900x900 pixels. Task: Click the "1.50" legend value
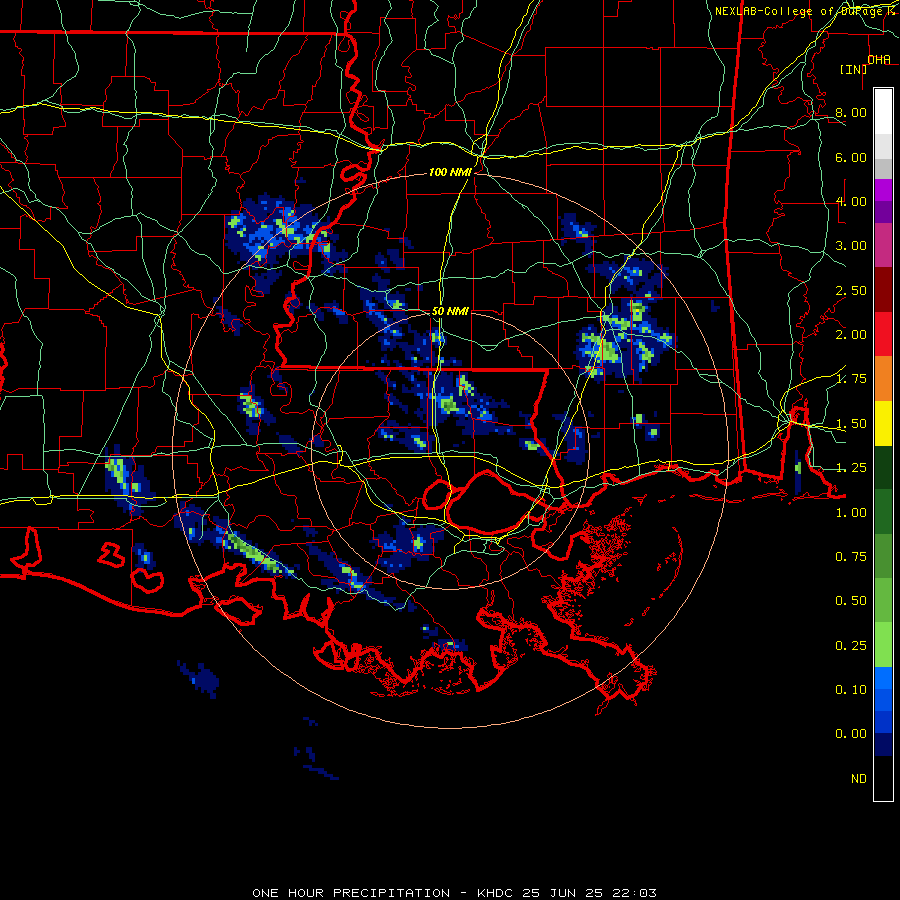coord(851,424)
